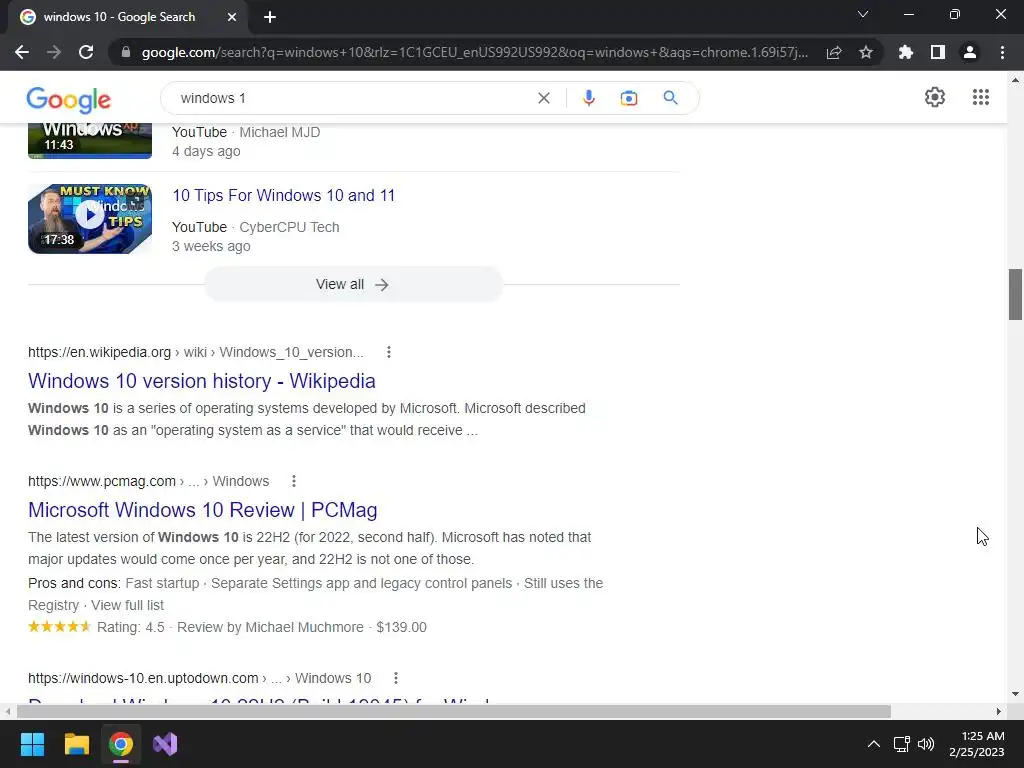This screenshot has width=1024, height=768.
Task: Click View all videos button
Action: pos(353,284)
